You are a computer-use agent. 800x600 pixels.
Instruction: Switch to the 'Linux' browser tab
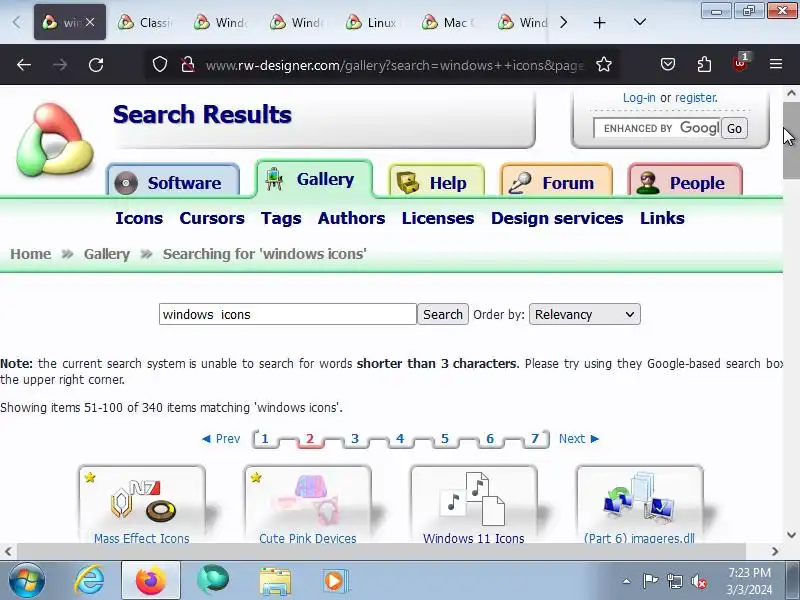(374, 22)
